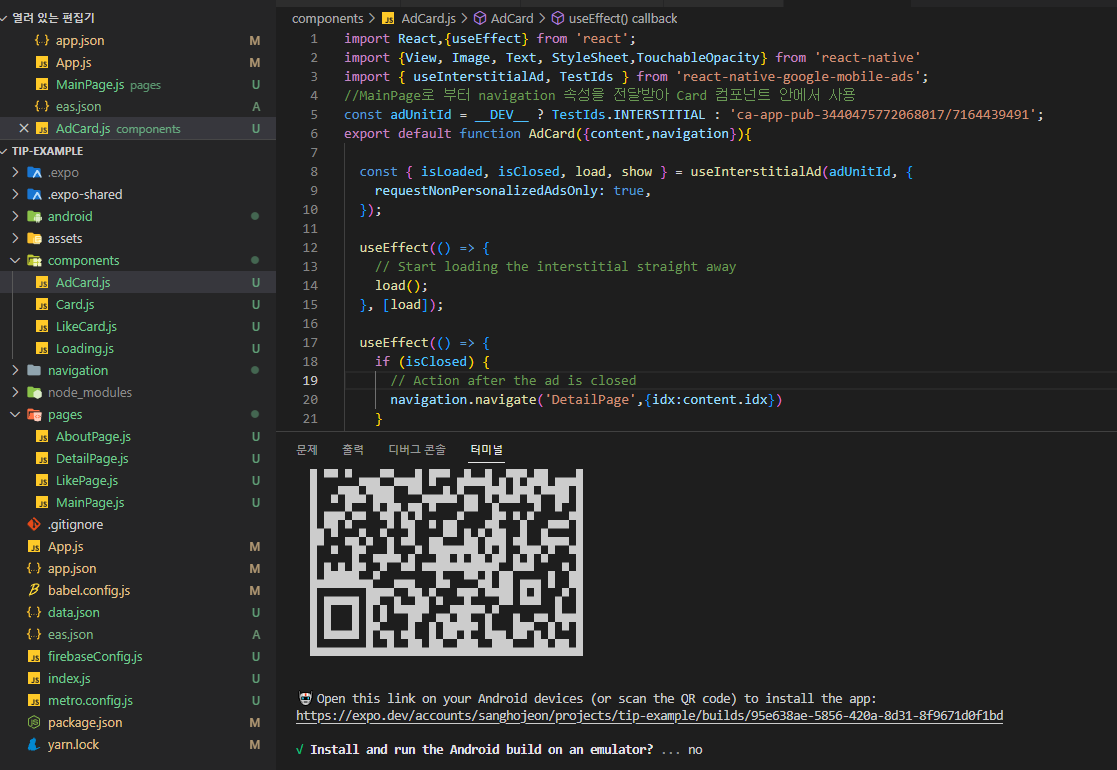Click the yarn.lock yarn icon
Viewport: 1117px width, 770px height.
pyautogui.click(x=34, y=744)
